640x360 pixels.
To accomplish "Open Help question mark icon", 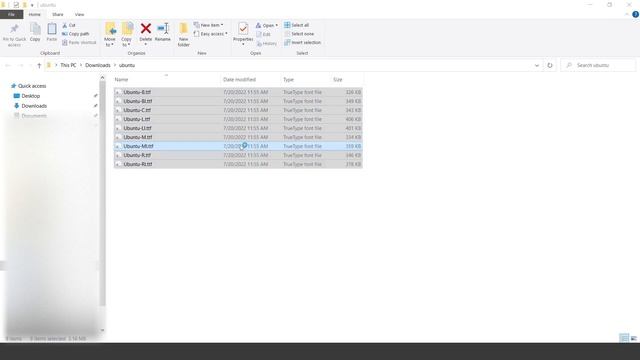I will pyautogui.click(x=635, y=14).
